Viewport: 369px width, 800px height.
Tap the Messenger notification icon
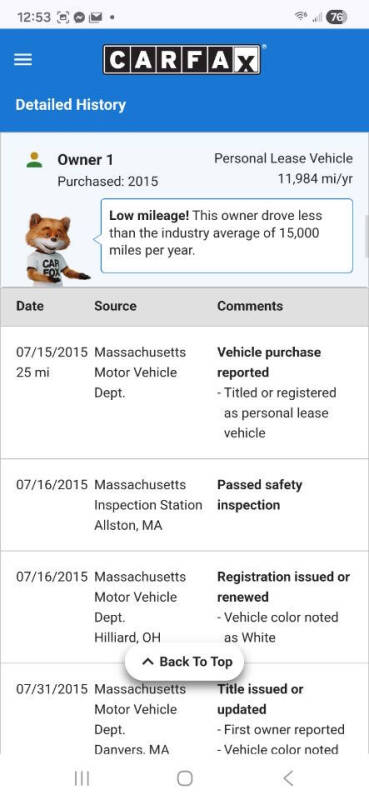pyautogui.click(x=79, y=17)
